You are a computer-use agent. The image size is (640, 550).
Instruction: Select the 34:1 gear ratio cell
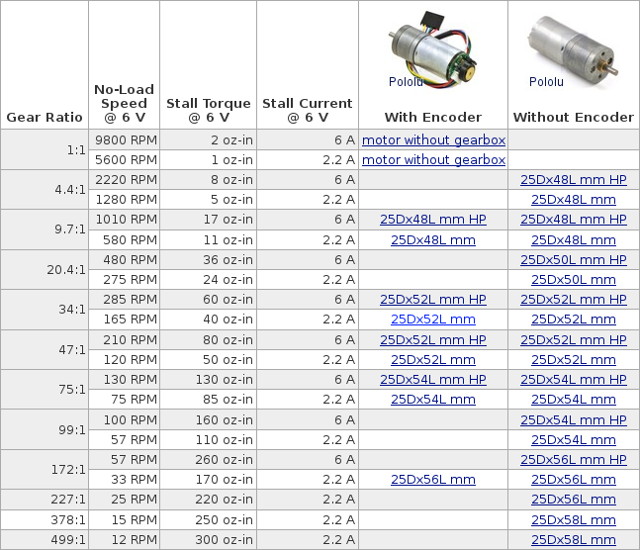coord(44,309)
